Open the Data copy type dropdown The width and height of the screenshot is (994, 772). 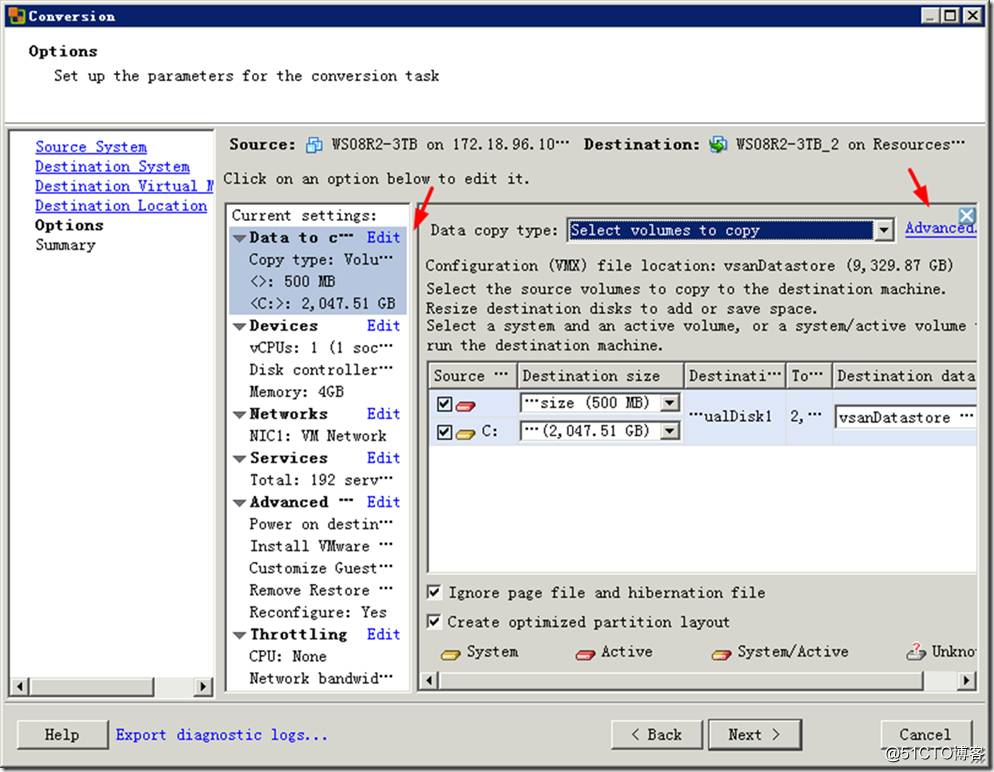pos(883,231)
